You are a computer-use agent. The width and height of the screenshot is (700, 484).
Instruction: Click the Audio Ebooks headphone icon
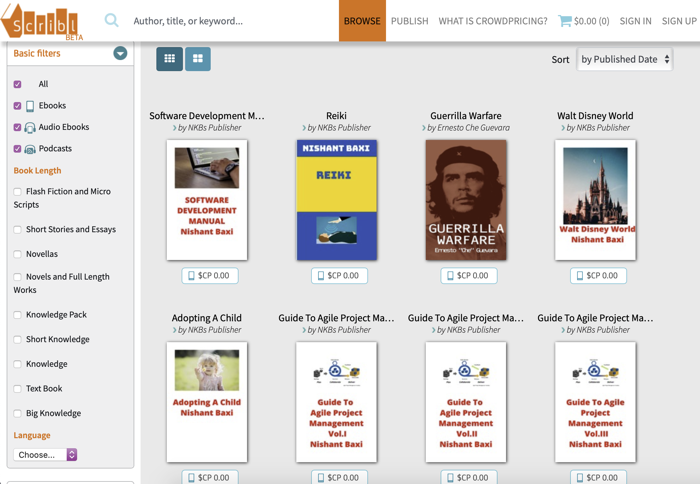coord(30,128)
